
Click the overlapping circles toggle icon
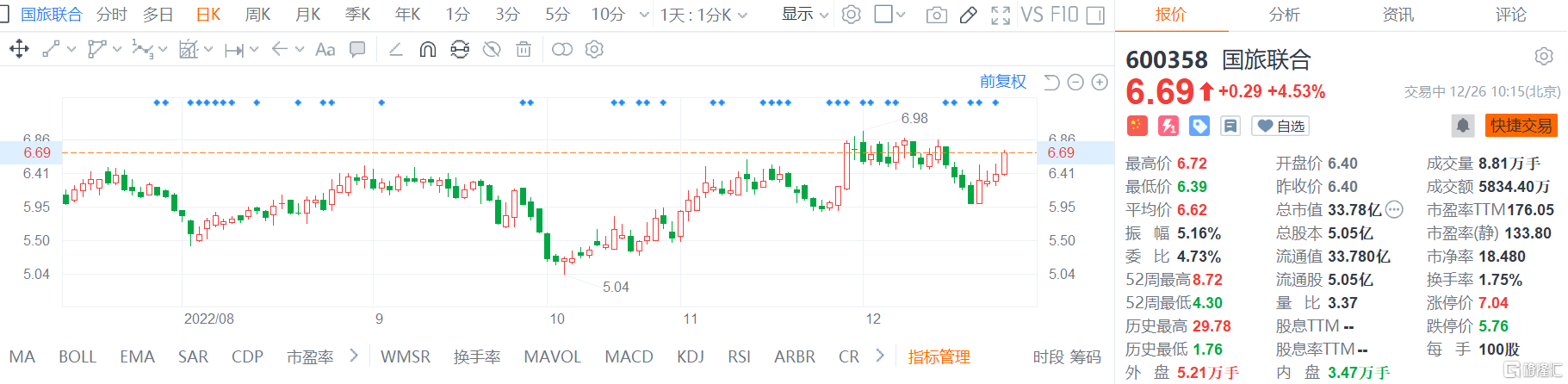point(561,49)
